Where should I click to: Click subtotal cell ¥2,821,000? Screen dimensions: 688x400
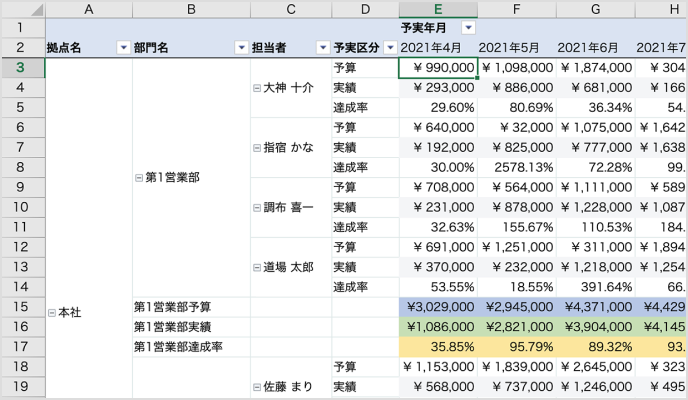coord(517,327)
